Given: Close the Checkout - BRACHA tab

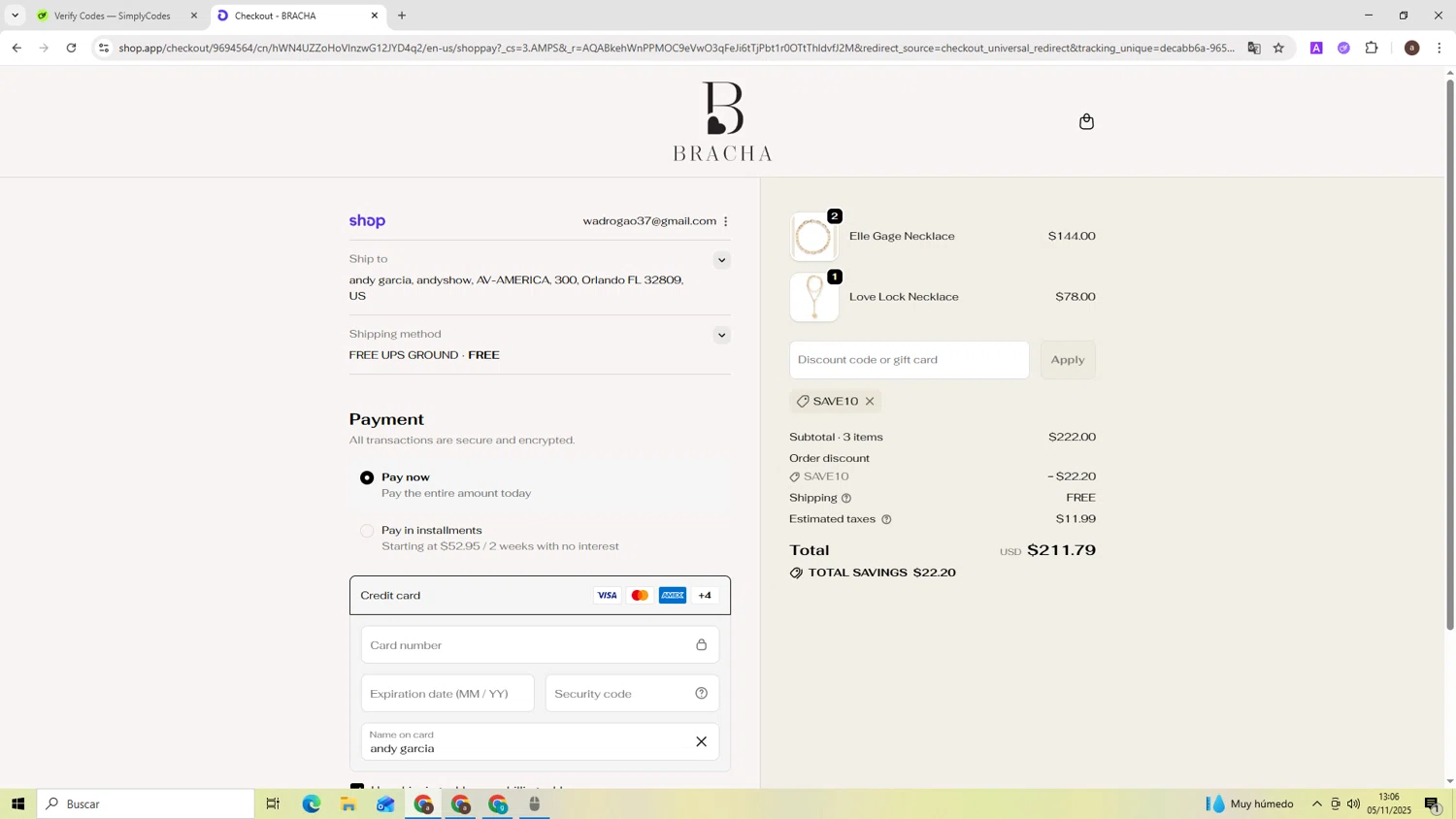Looking at the screenshot, I should tap(375, 16).
